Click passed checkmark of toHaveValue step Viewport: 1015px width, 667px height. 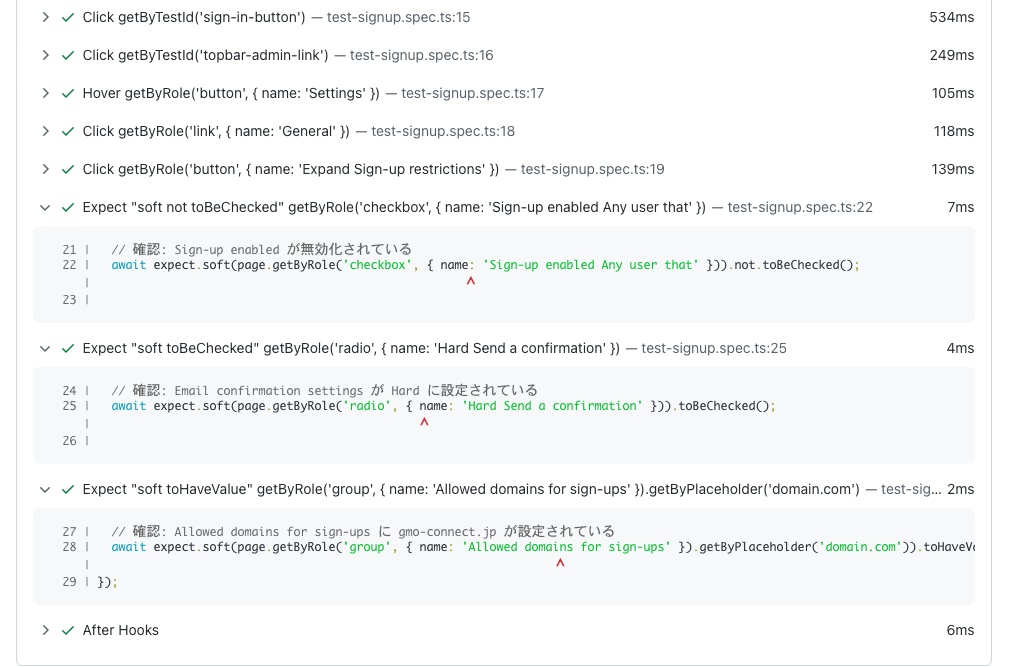[68, 490]
